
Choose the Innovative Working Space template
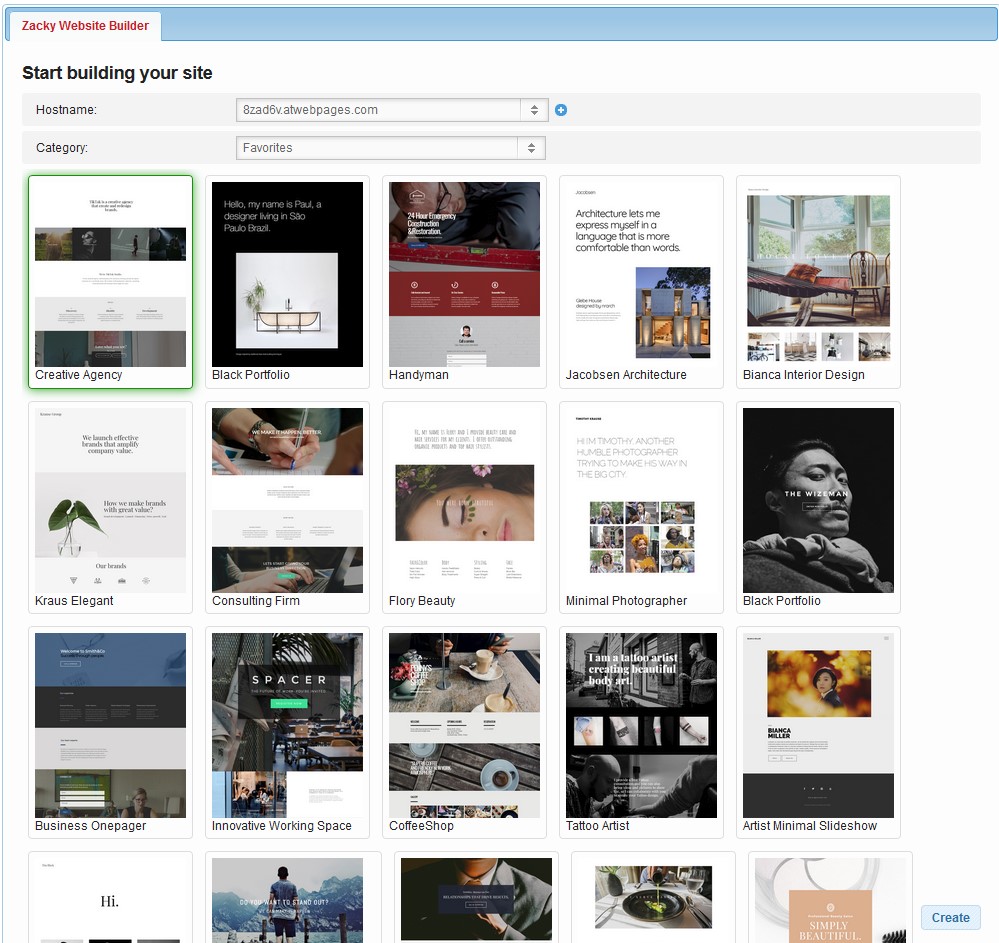click(287, 724)
